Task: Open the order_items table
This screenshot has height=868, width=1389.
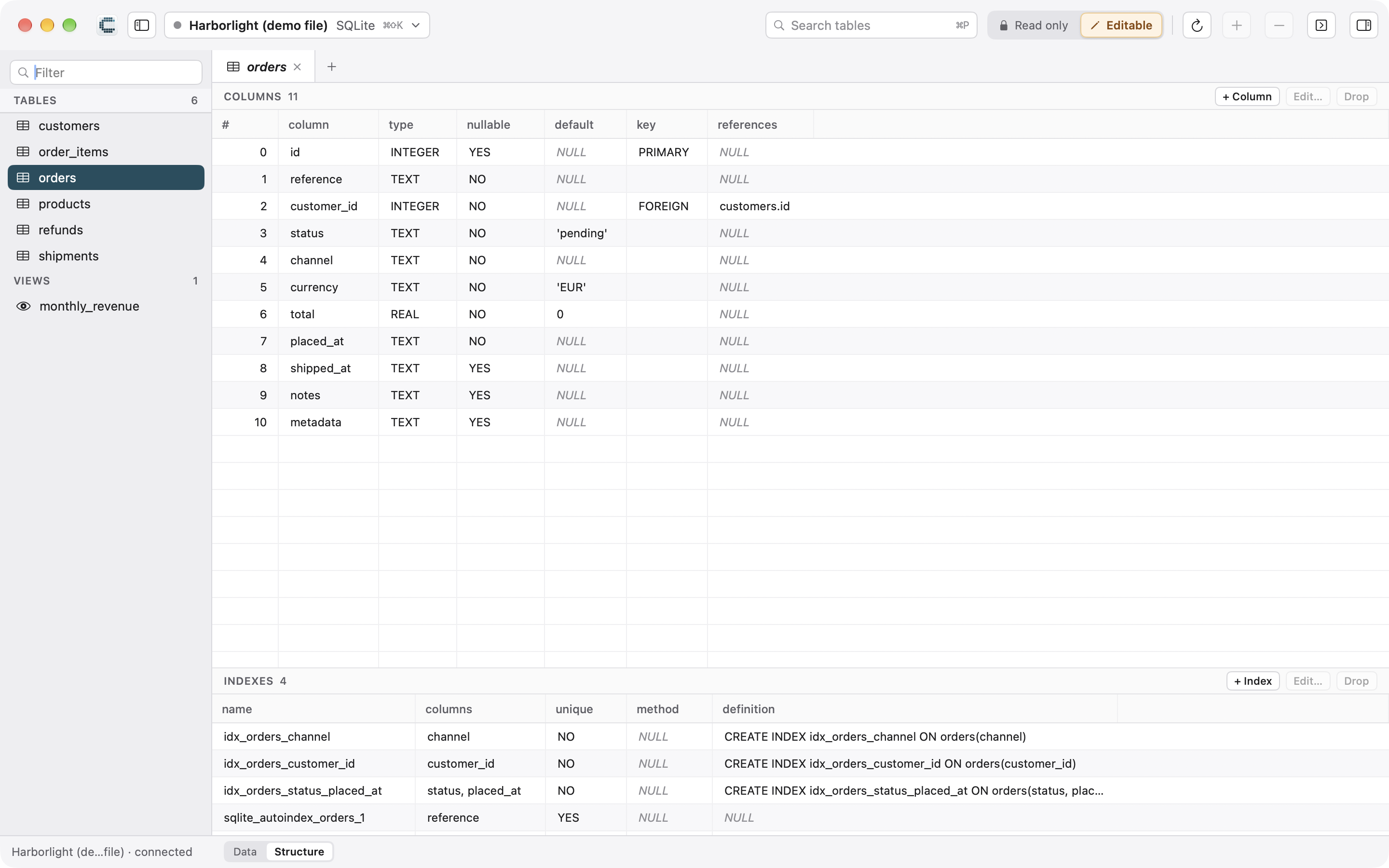Action: (x=106, y=151)
